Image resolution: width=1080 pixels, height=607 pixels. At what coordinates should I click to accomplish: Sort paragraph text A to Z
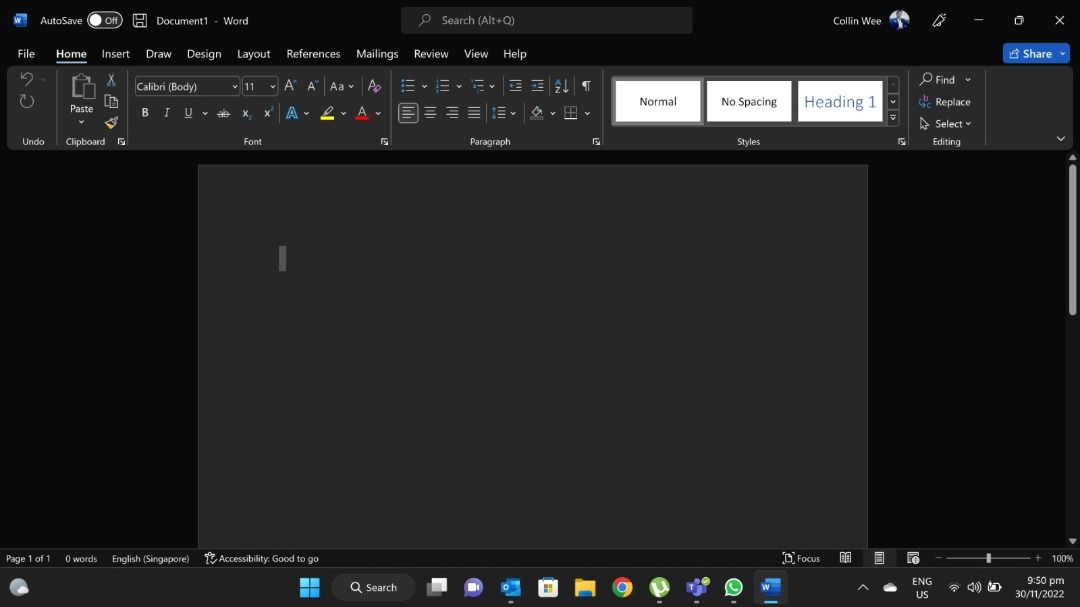(x=561, y=85)
